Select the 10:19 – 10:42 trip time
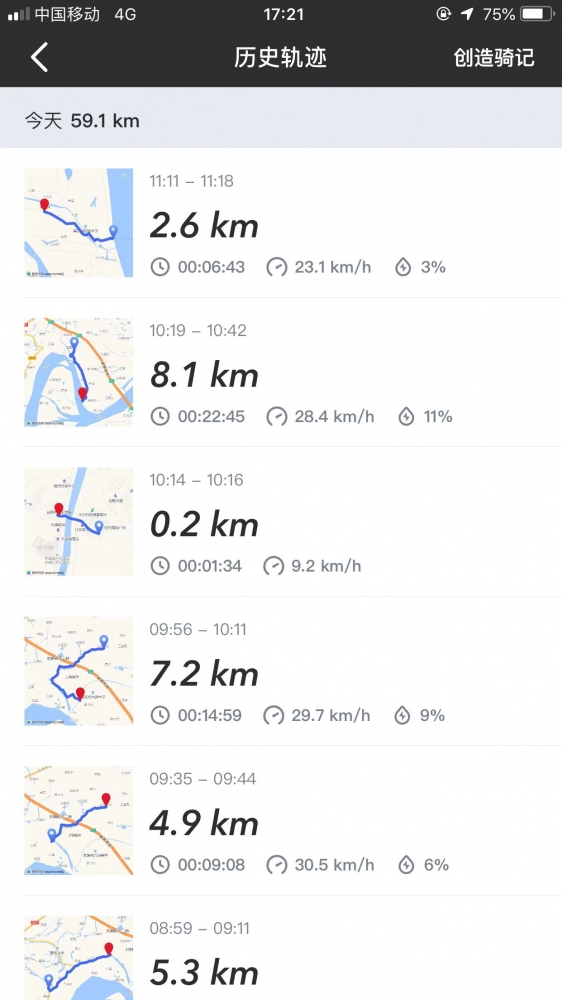562x1000 pixels. coord(198,330)
